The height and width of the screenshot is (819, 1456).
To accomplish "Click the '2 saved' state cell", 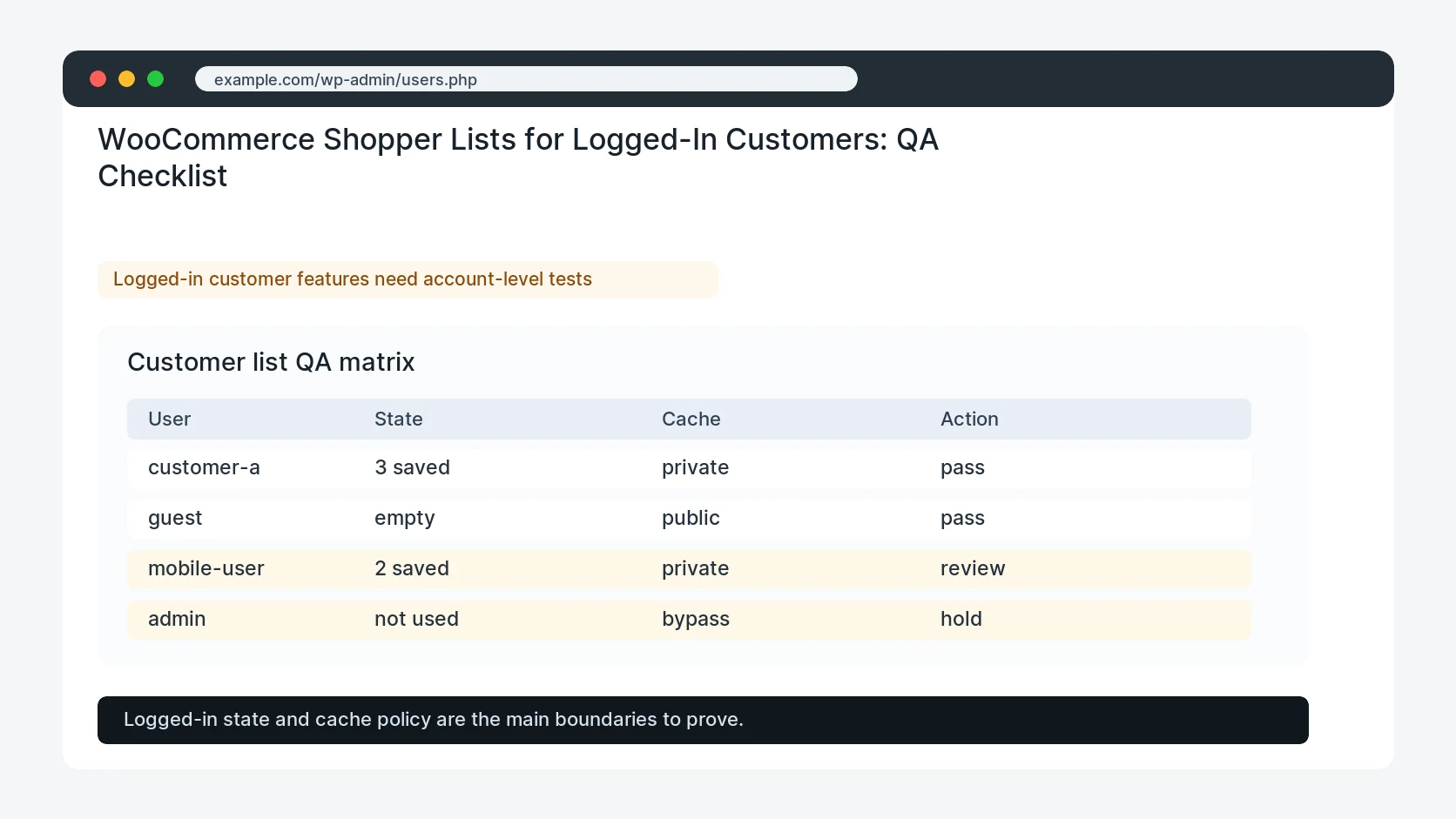I will pos(412,569).
